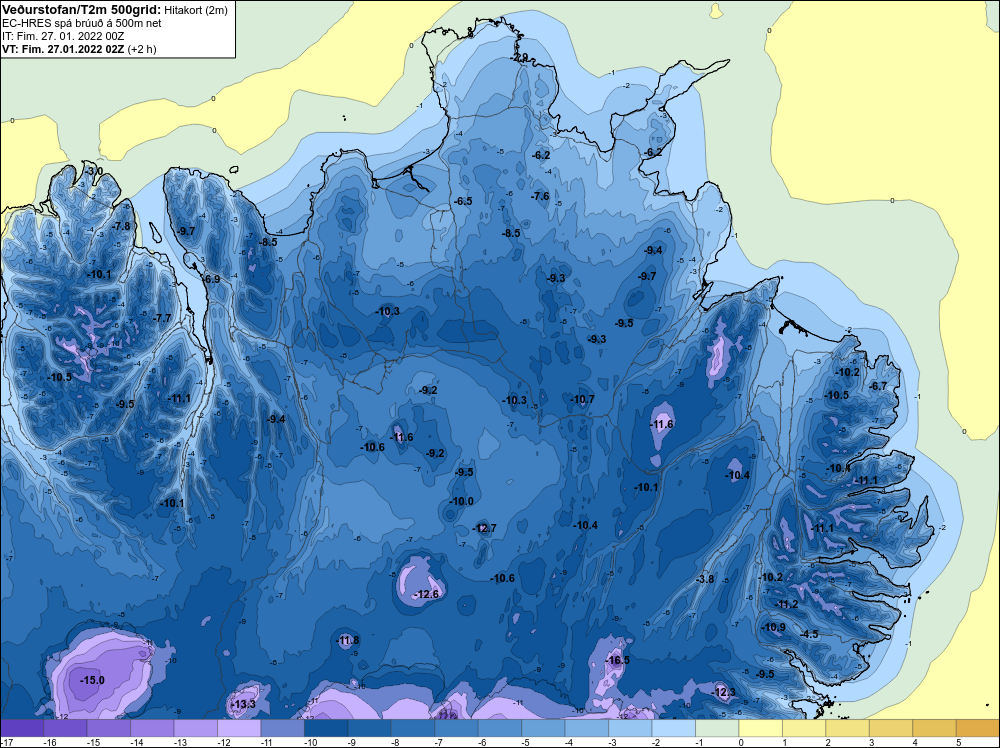The height and width of the screenshot is (748, 1000).
Task: Click the -12.3 temperature label
Action: [724, 693]
